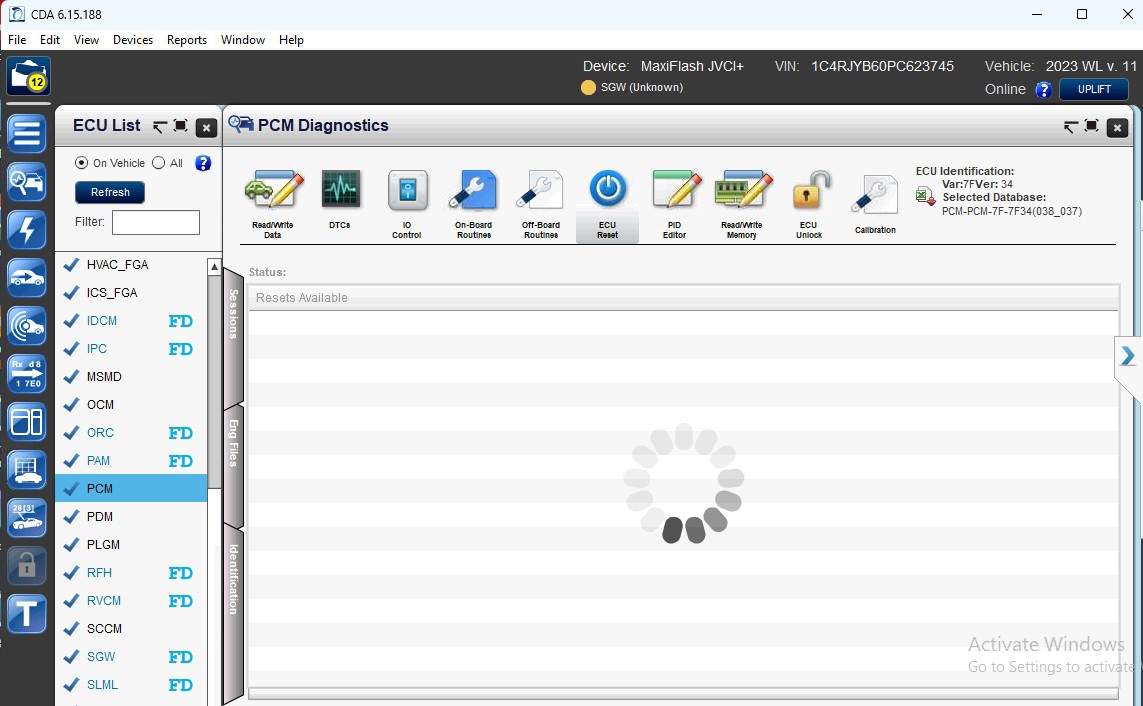Image resolution: width=1143 pixels, height=706 pixels.
Task: Select ORC in the ECU list
Action: pos(131,433)
